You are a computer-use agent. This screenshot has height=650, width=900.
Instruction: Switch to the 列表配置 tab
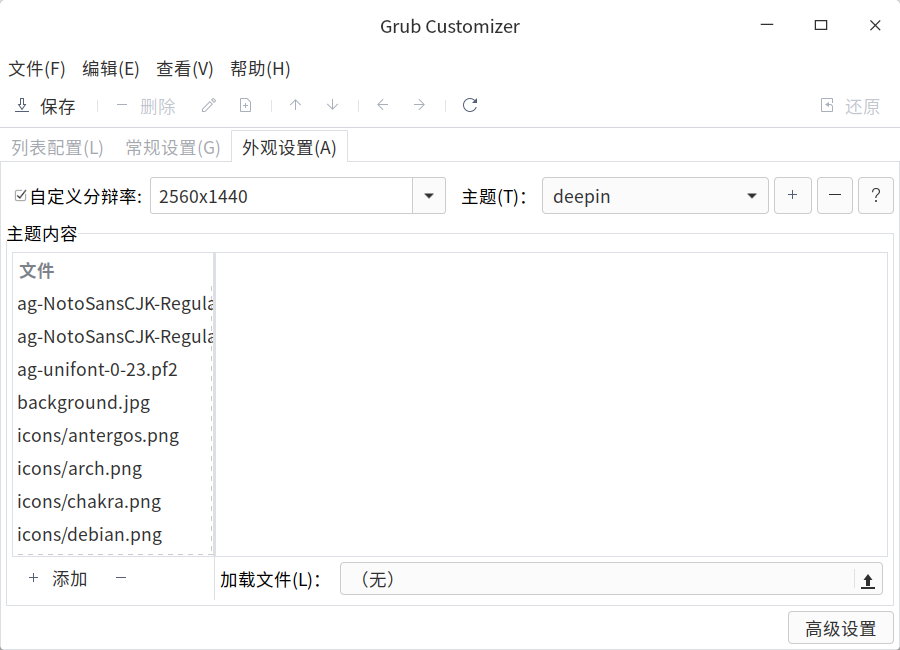(57, 146)
